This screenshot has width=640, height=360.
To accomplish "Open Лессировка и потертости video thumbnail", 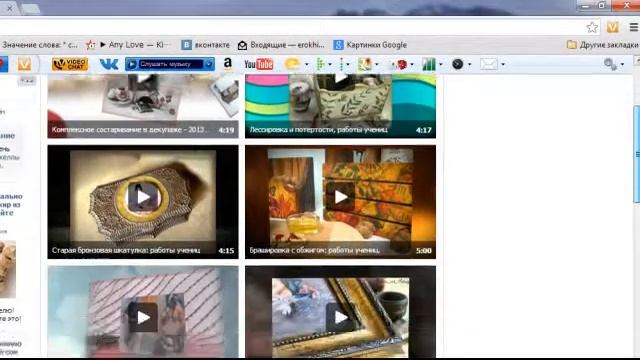I will pyautogui.click(x=340, y=106).
